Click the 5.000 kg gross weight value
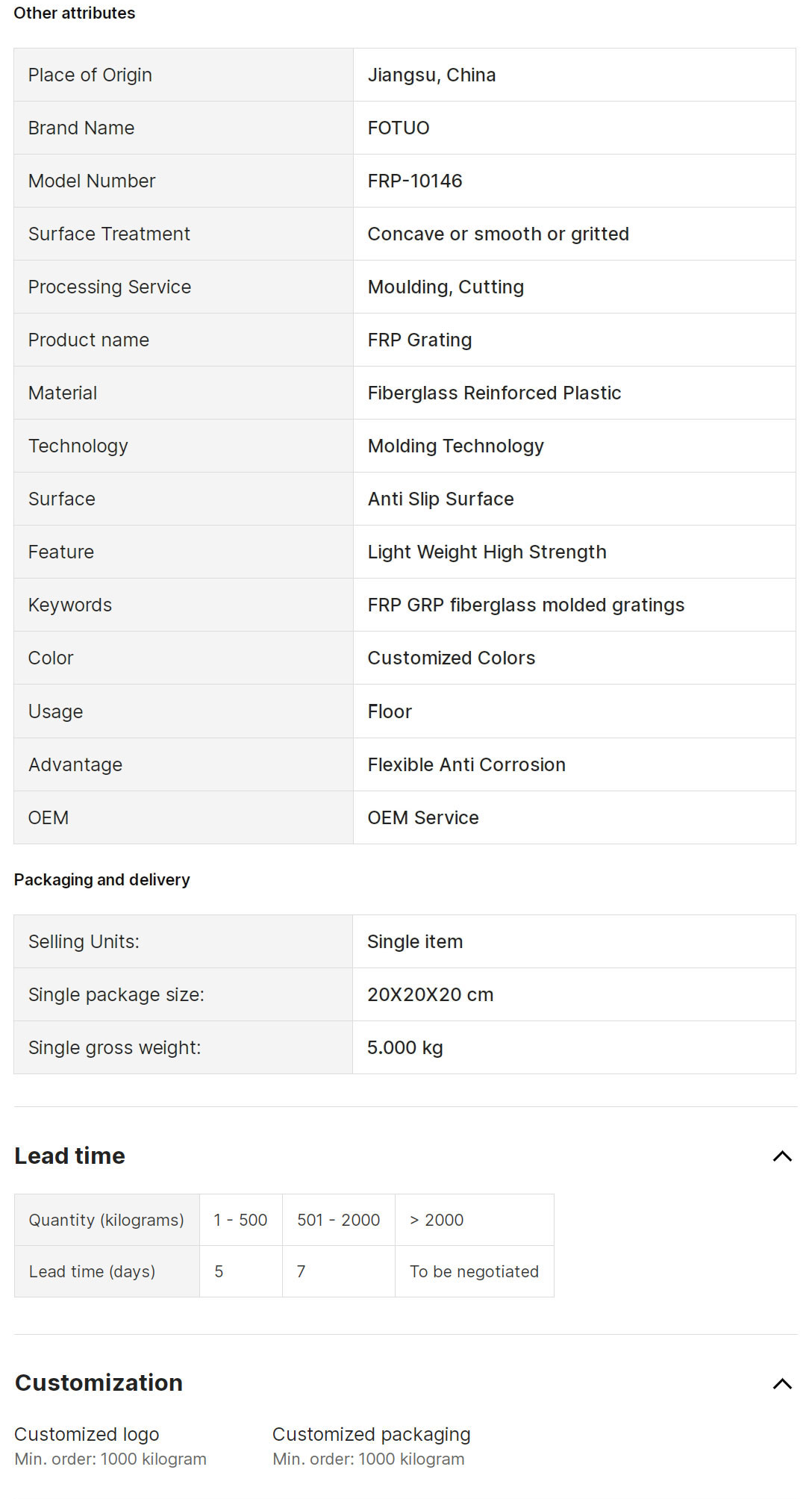 (405, 1048)
